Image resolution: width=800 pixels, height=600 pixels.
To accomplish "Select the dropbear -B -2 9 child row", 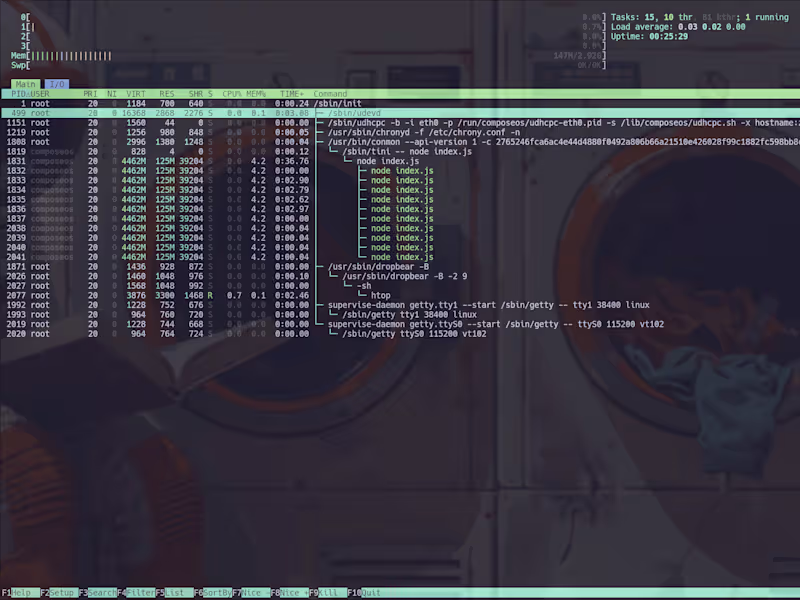I will tap(400, 277).
